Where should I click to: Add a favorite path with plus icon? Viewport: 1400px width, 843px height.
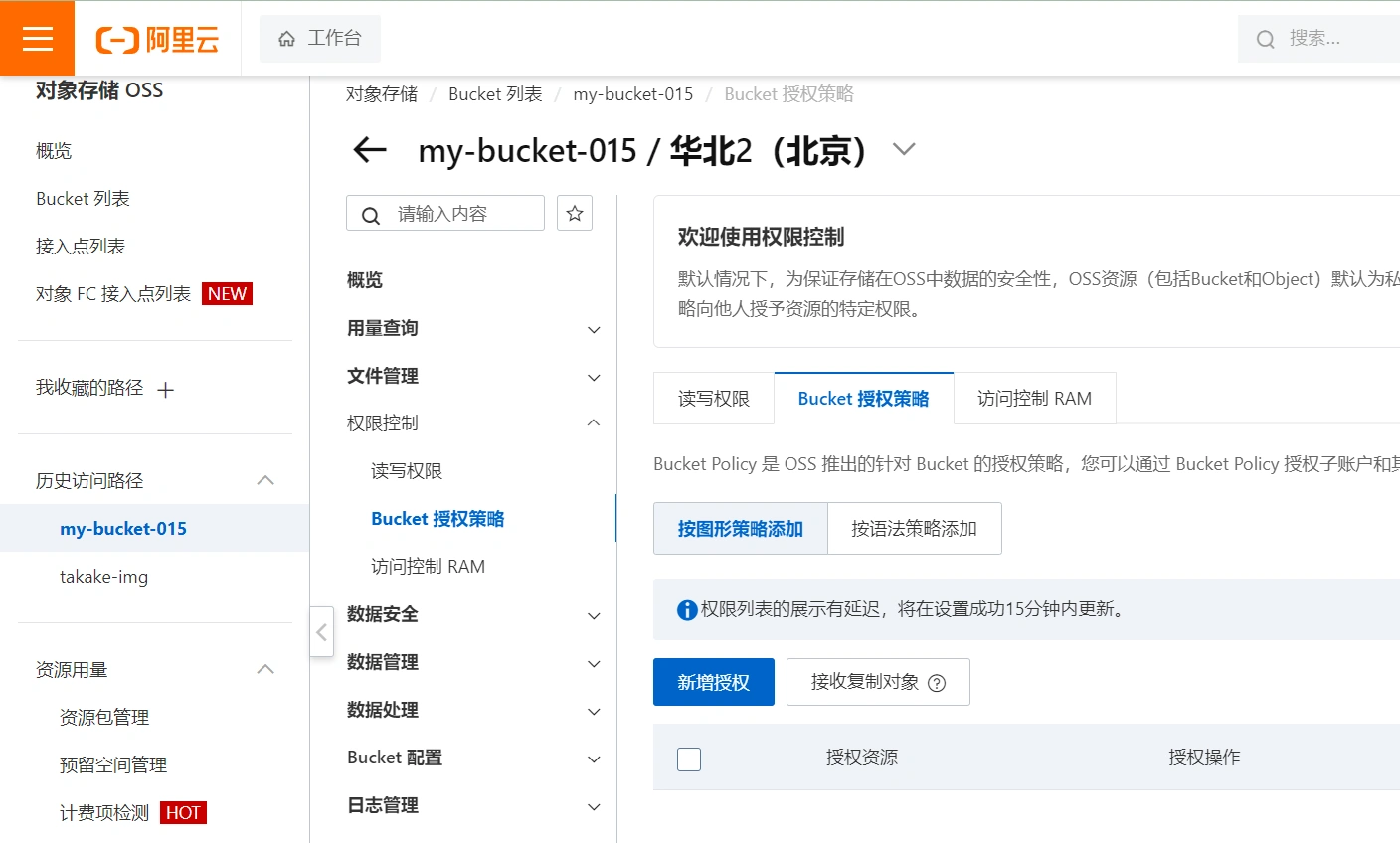(166, 390)
